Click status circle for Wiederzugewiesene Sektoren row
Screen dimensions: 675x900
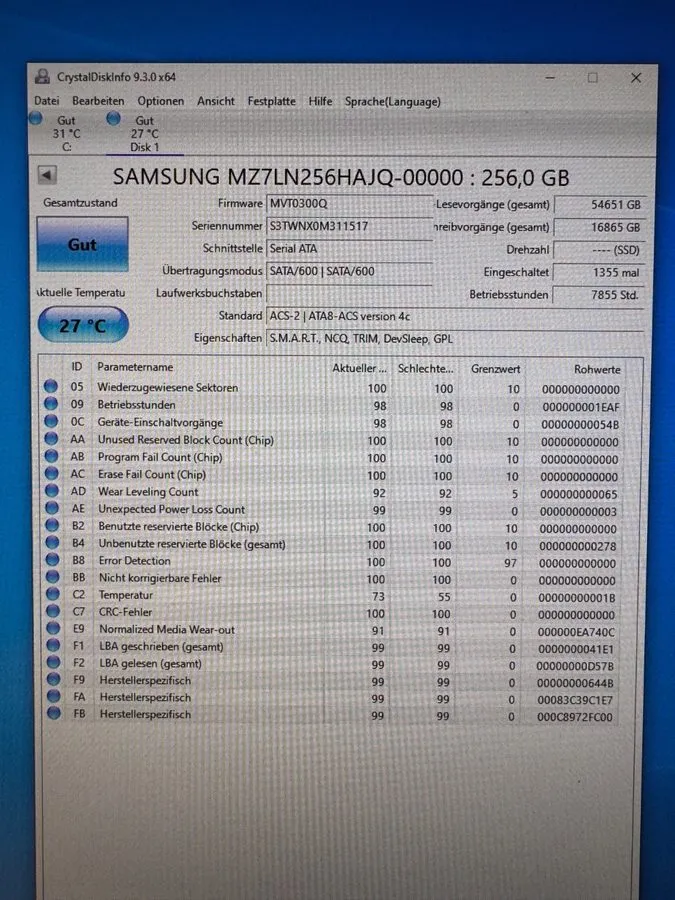pyautogui.click(x=51, y=386)
